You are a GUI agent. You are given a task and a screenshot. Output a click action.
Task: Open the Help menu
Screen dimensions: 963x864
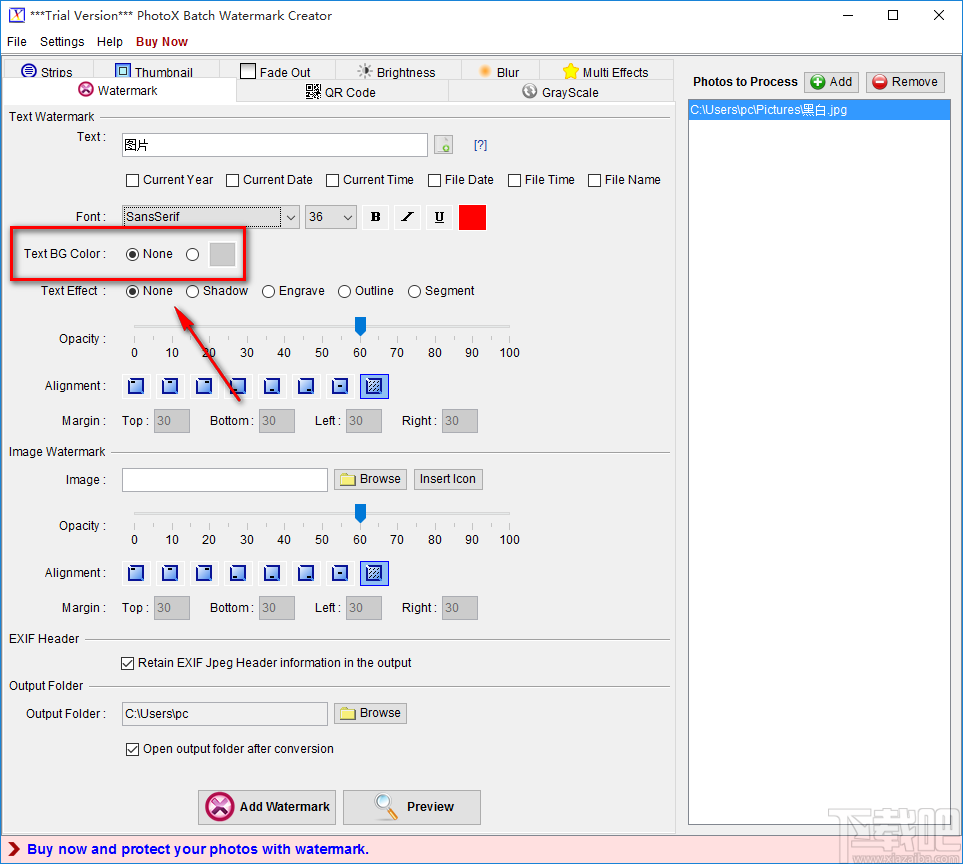pyautogui.click(x=110, y=42)
